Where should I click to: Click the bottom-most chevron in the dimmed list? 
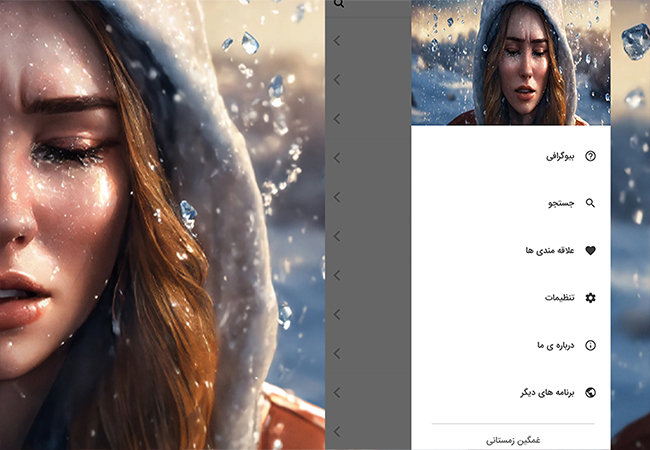337,432
